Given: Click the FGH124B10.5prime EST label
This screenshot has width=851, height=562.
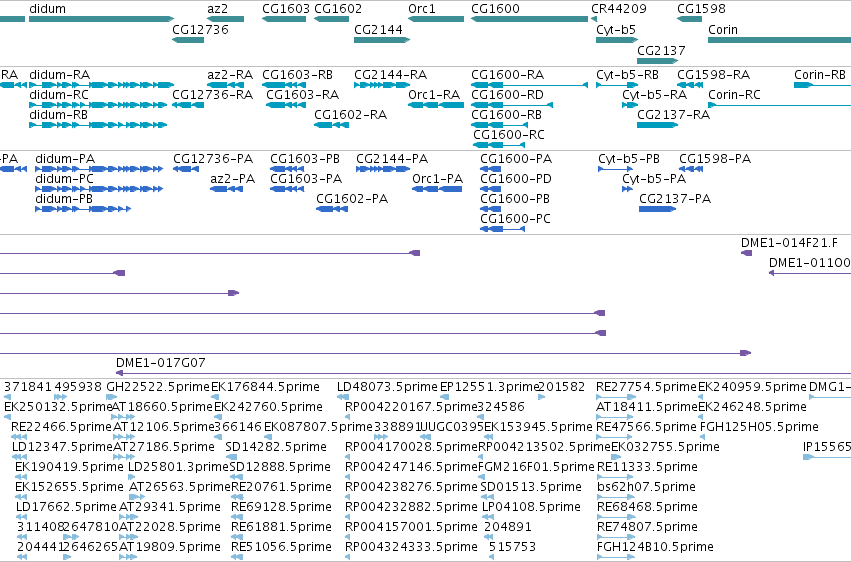Looking at the screenshot, I should (655, 547).
